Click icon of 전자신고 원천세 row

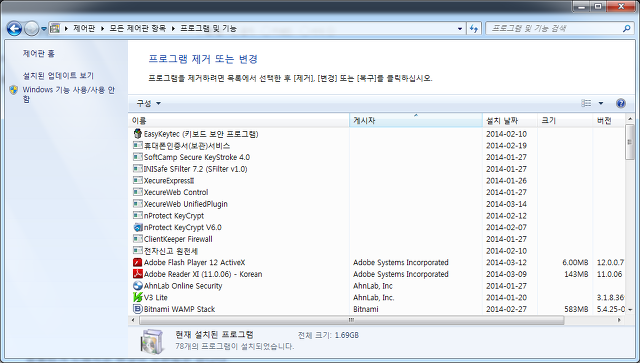coord(138,250)
